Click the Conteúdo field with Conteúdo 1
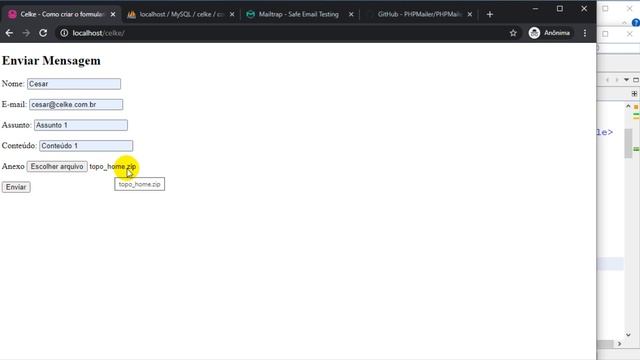 click(86, 146)
